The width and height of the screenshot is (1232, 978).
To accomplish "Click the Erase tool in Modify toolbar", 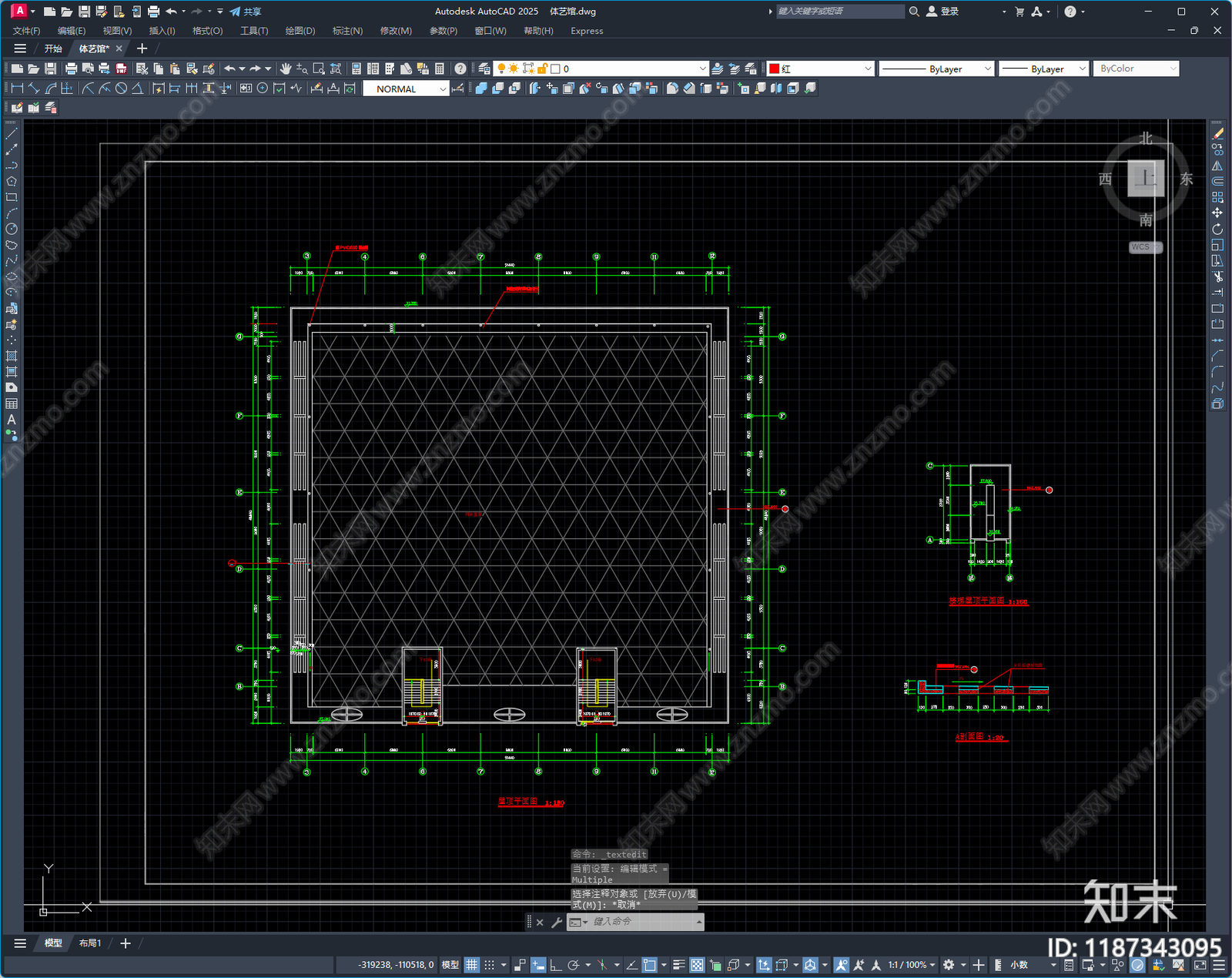I will point(1217,134).
